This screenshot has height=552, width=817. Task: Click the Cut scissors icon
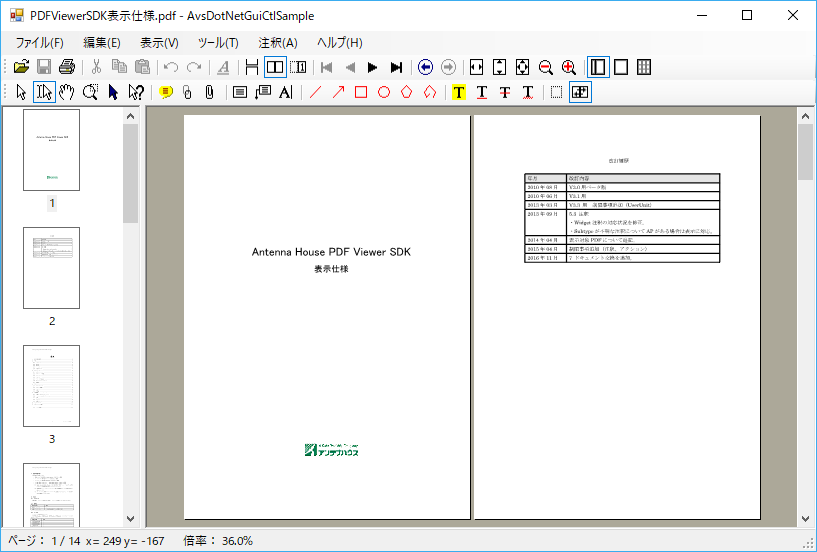pyautogui.click(x=96, y=67)
